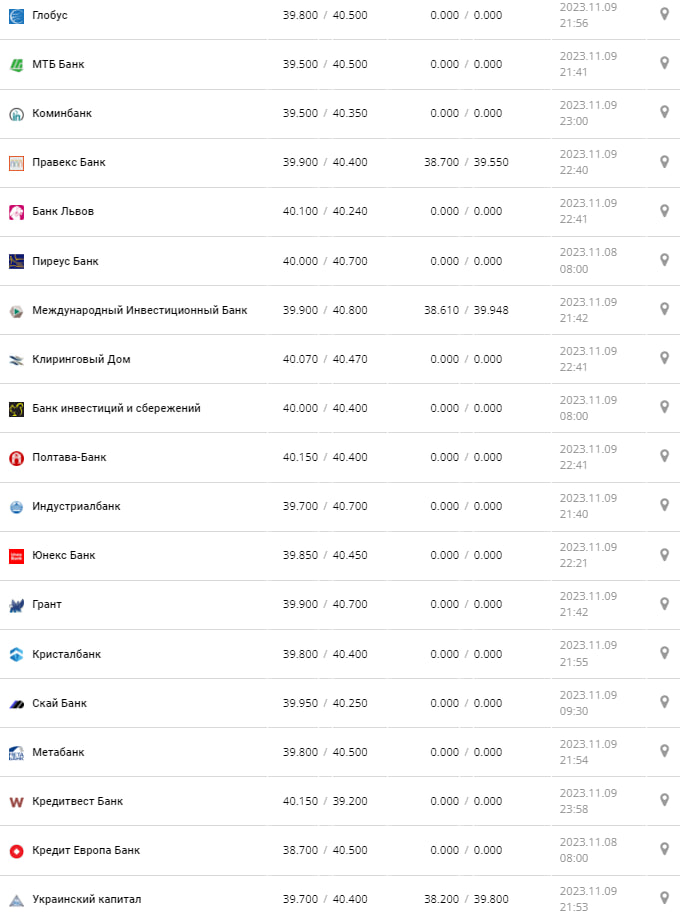Select the Грант bank name
The height and width of the screenshot is (918, 680).
click(x=47, y=604)
